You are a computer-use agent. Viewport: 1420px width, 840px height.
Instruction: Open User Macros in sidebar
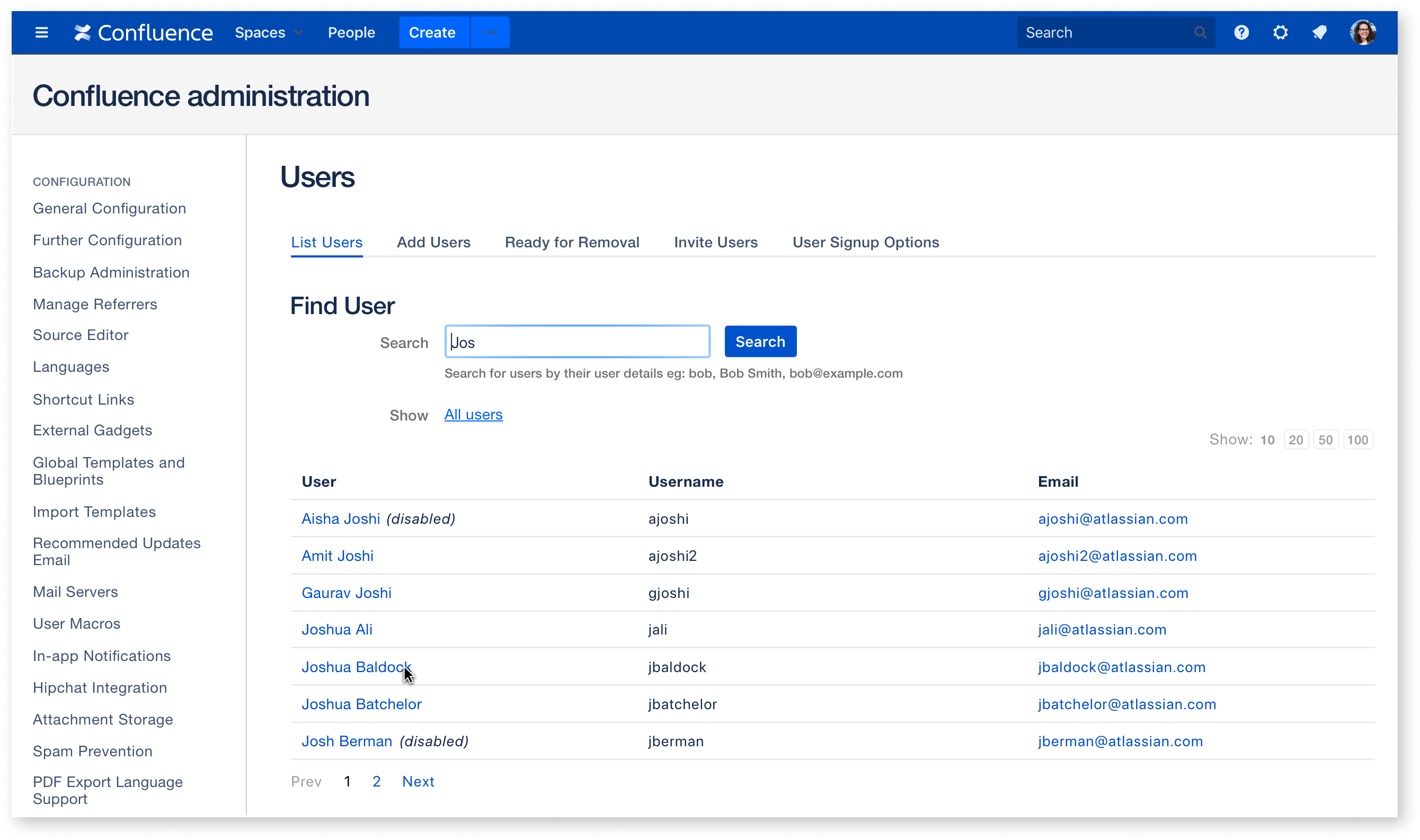pyautogui.click(x=76, y=623)
